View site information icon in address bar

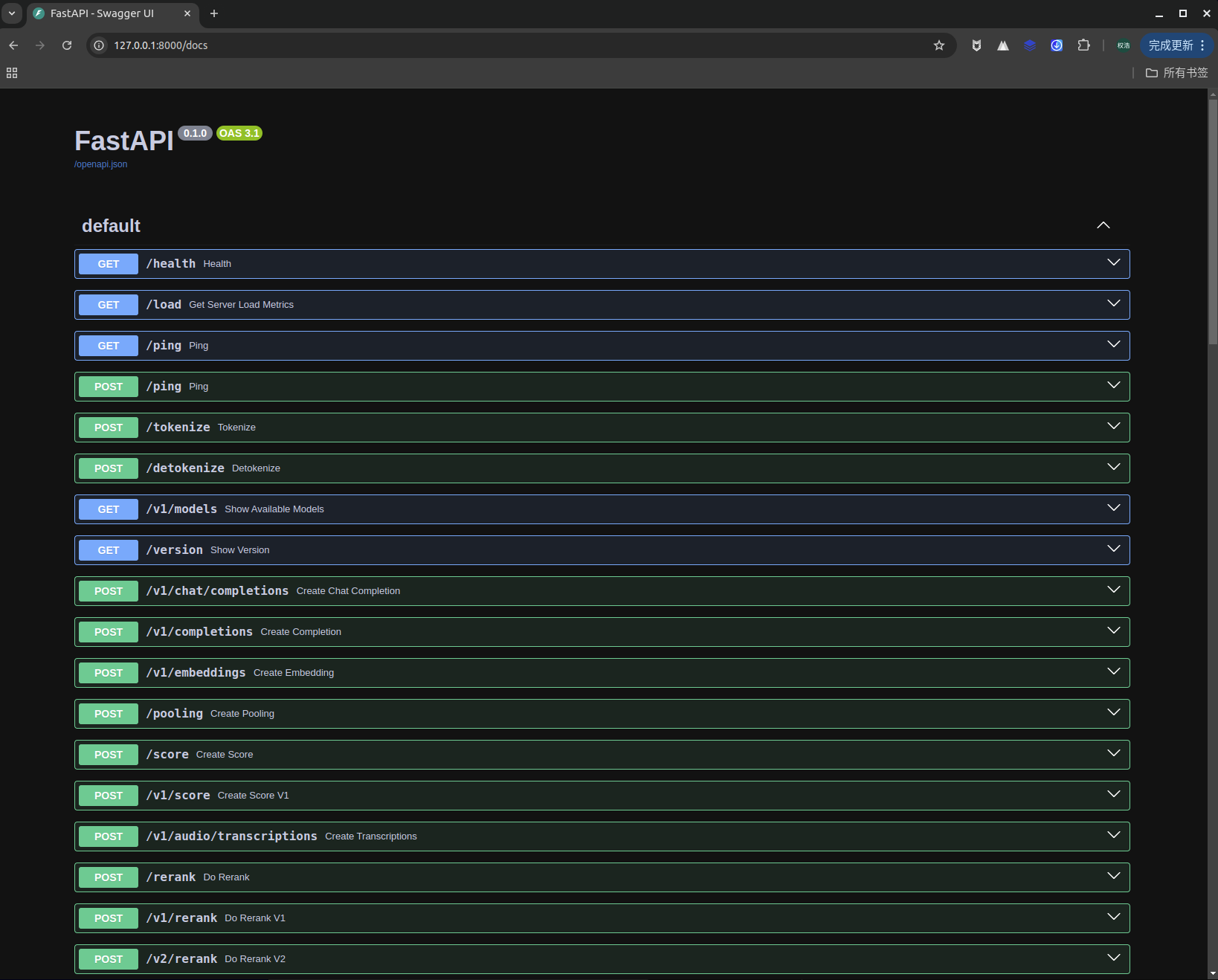(99, 45)
